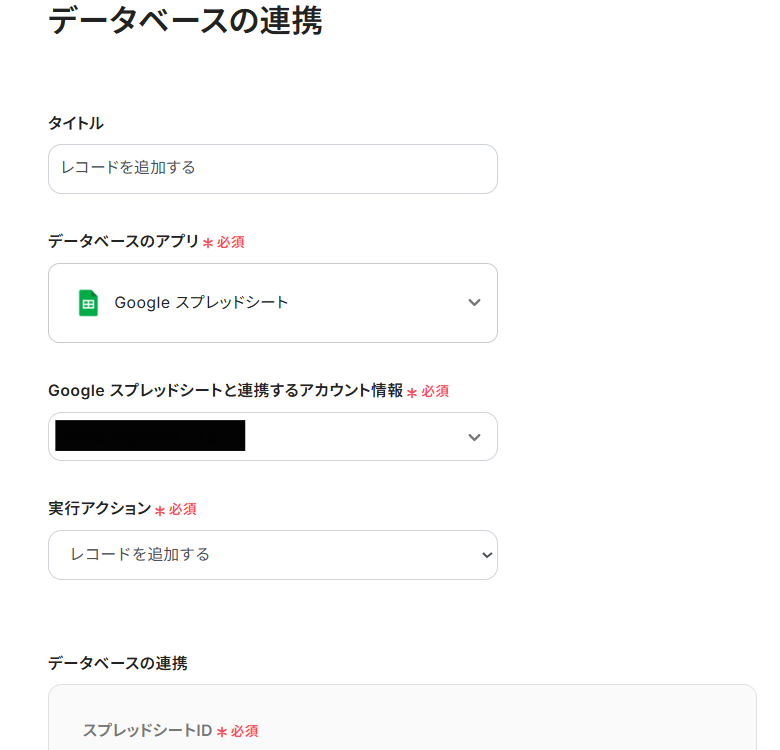The height and width of the screenshot is (750, 780).
Task: Open the account information dropdown arrow
Action: coord(474,437)
